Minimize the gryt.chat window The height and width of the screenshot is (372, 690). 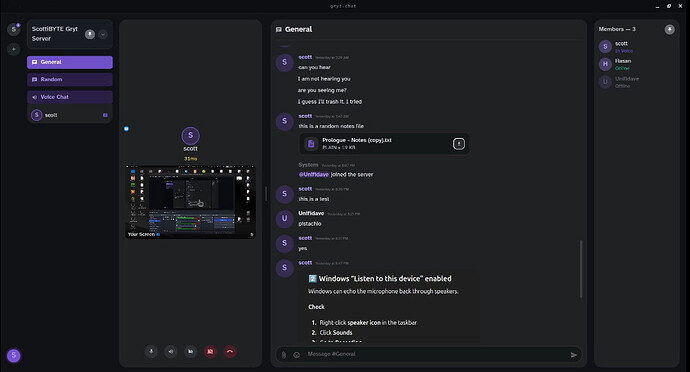pyautogui.click(x=657, y=6)
